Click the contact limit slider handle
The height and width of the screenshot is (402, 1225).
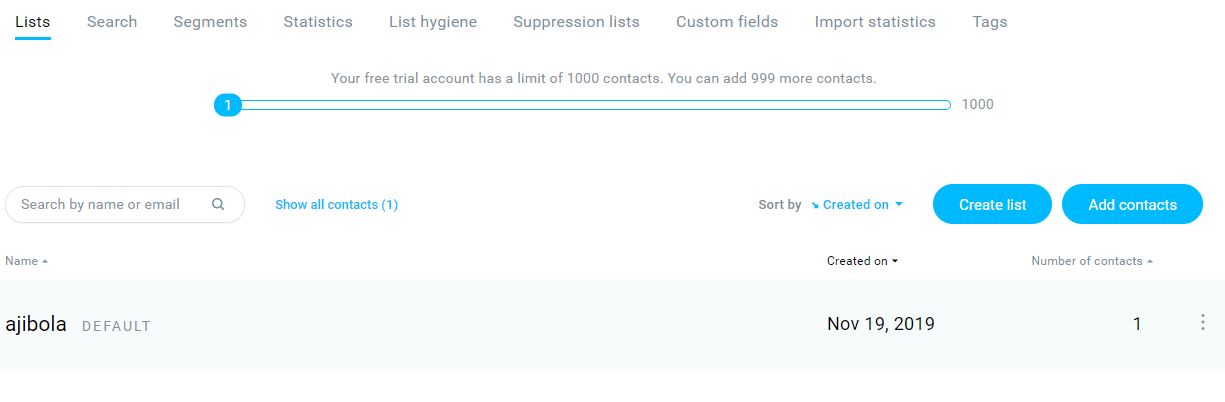click(228, 104)
